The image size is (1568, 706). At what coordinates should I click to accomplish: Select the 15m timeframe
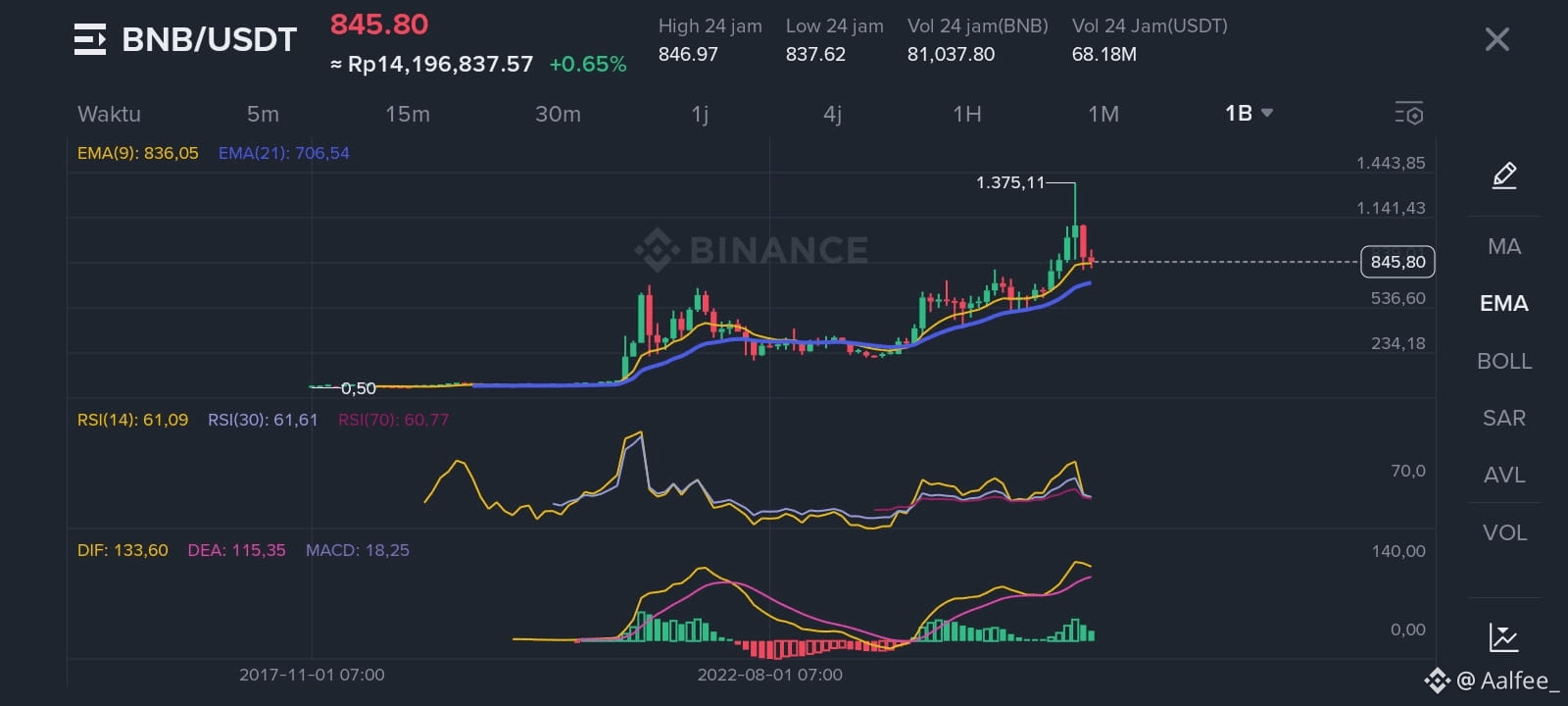[408, 114]
